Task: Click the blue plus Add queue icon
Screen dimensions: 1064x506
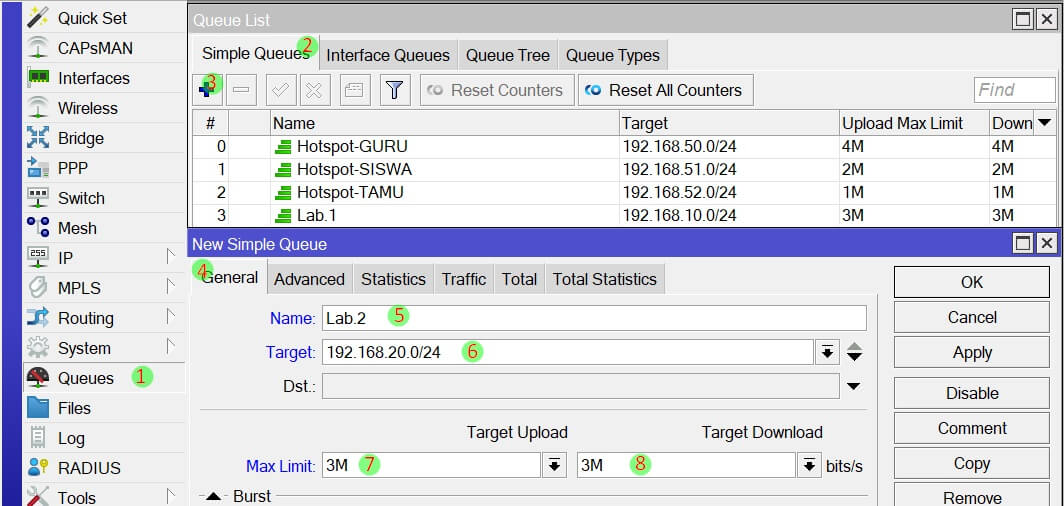Action: [209, 90]
